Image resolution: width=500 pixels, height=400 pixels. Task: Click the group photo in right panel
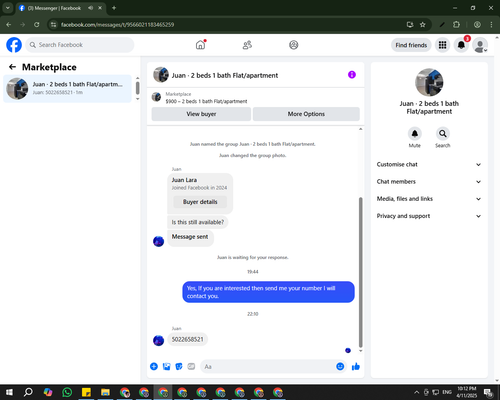click(429, 82)
